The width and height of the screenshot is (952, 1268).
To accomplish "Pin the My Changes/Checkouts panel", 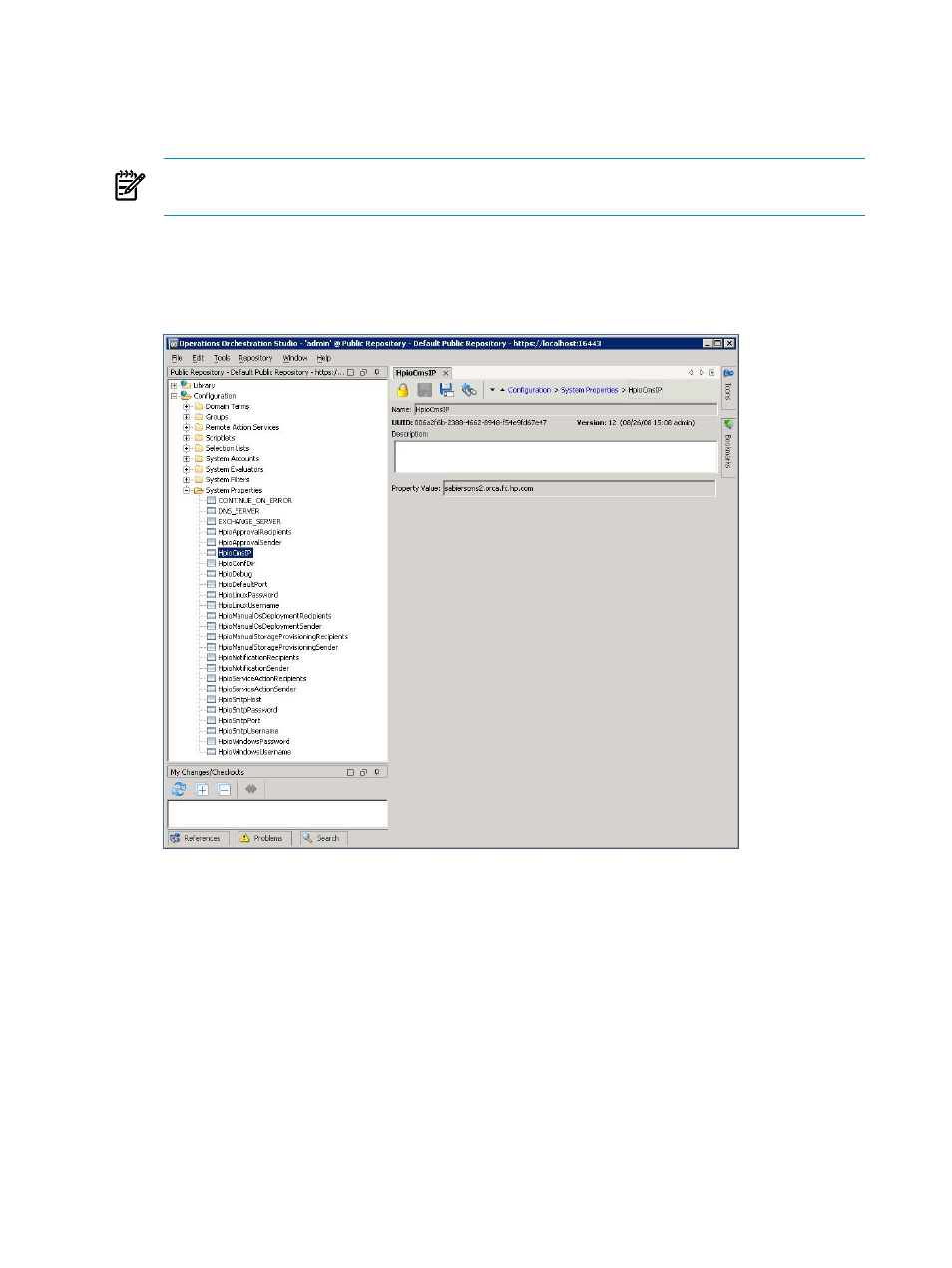I will coord(377,772).
